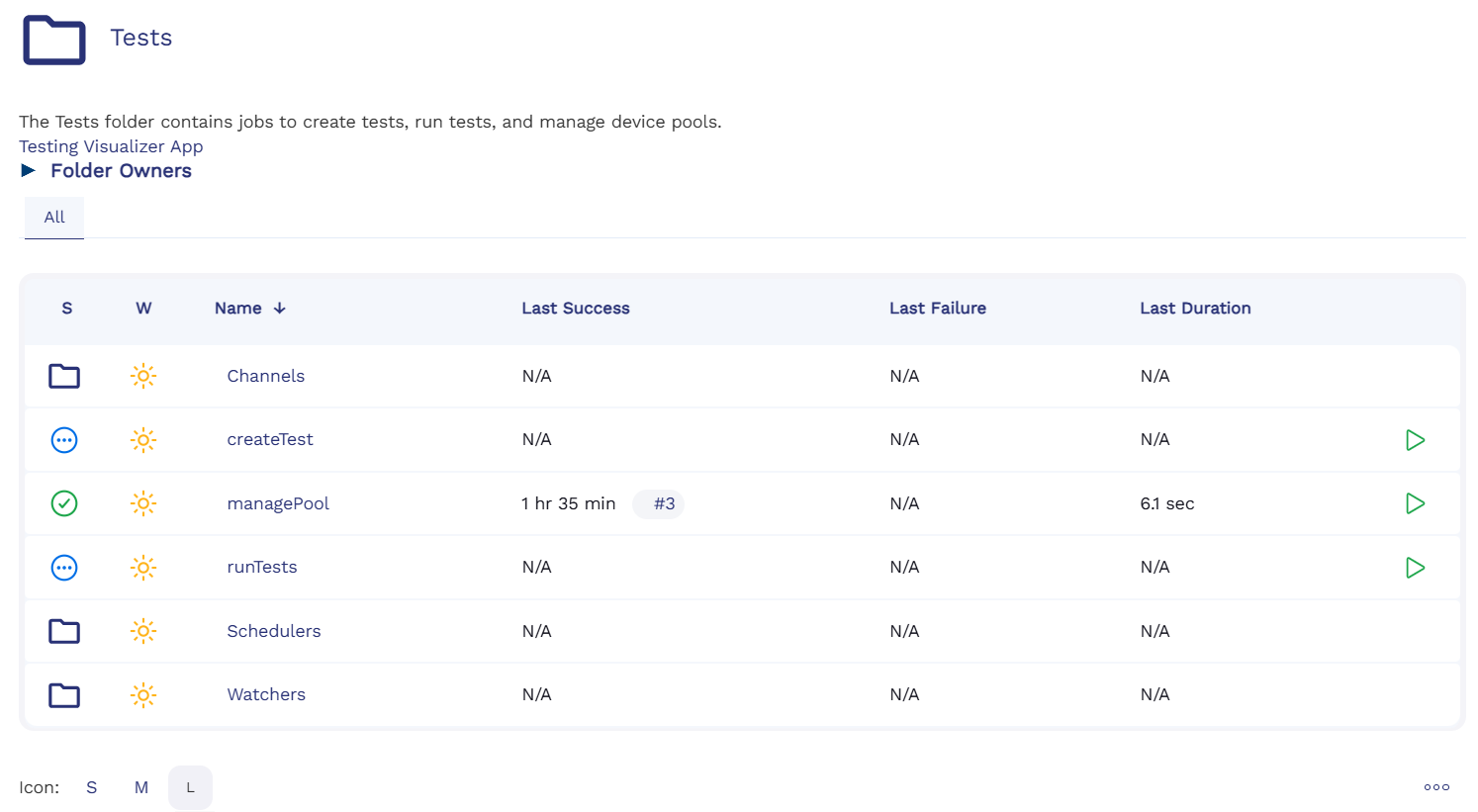Select the All view tab

(x=54, y=218)
